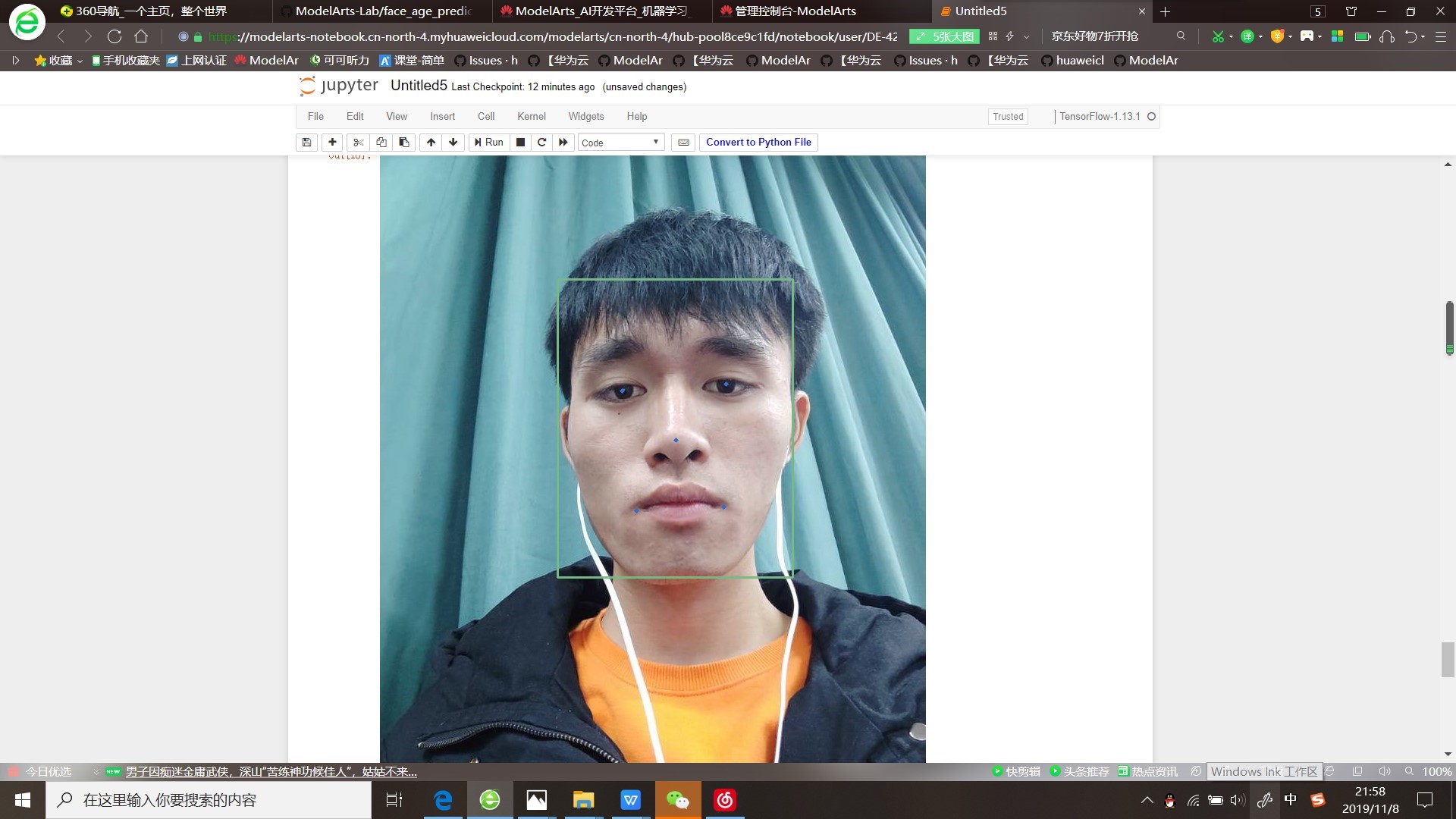Screen dimensions: 1456x819
Task: Toggle the system volume icon in the tray
Action: (1238, 800)
